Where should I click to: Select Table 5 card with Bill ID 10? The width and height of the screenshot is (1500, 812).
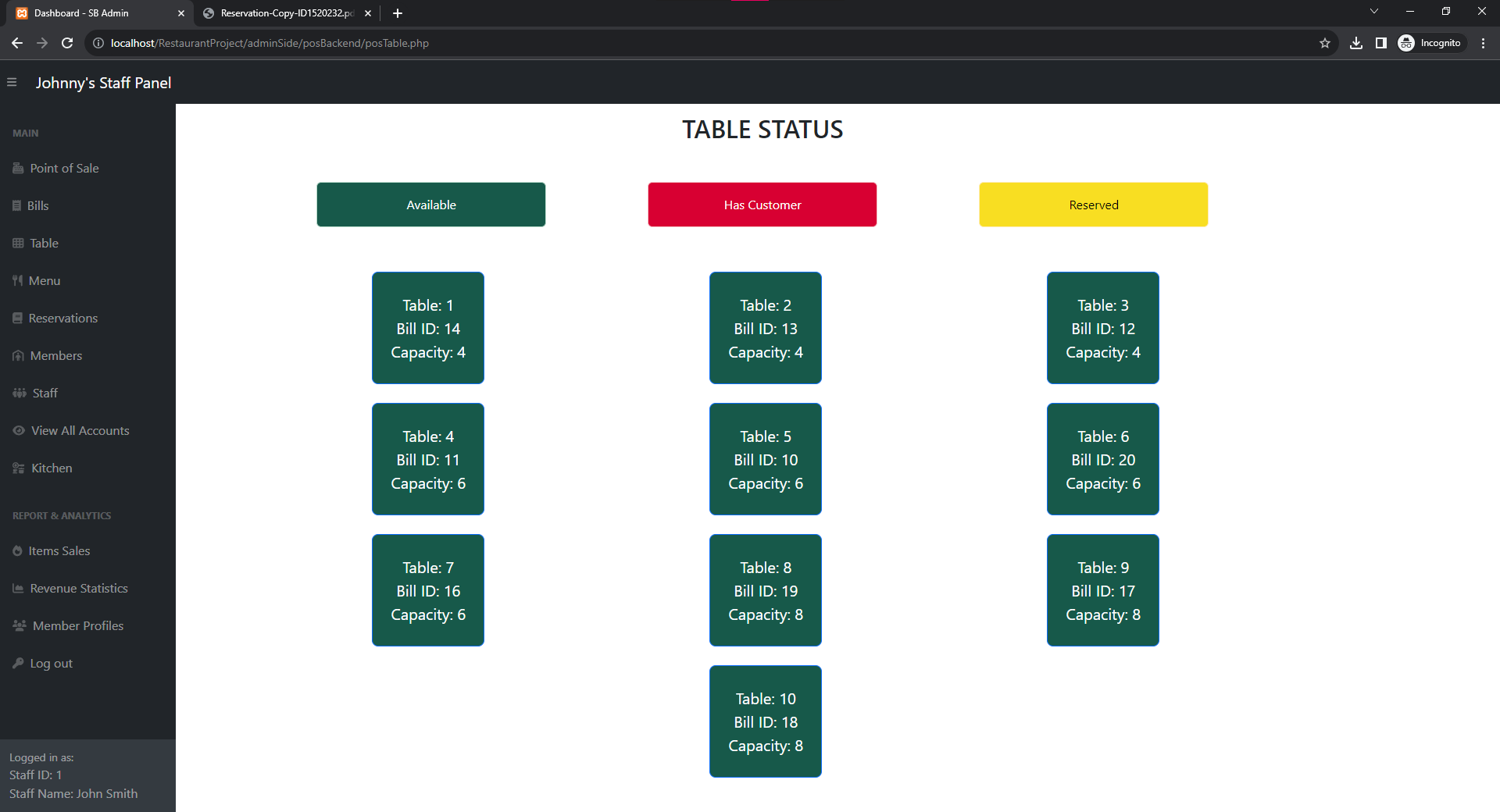765,459
